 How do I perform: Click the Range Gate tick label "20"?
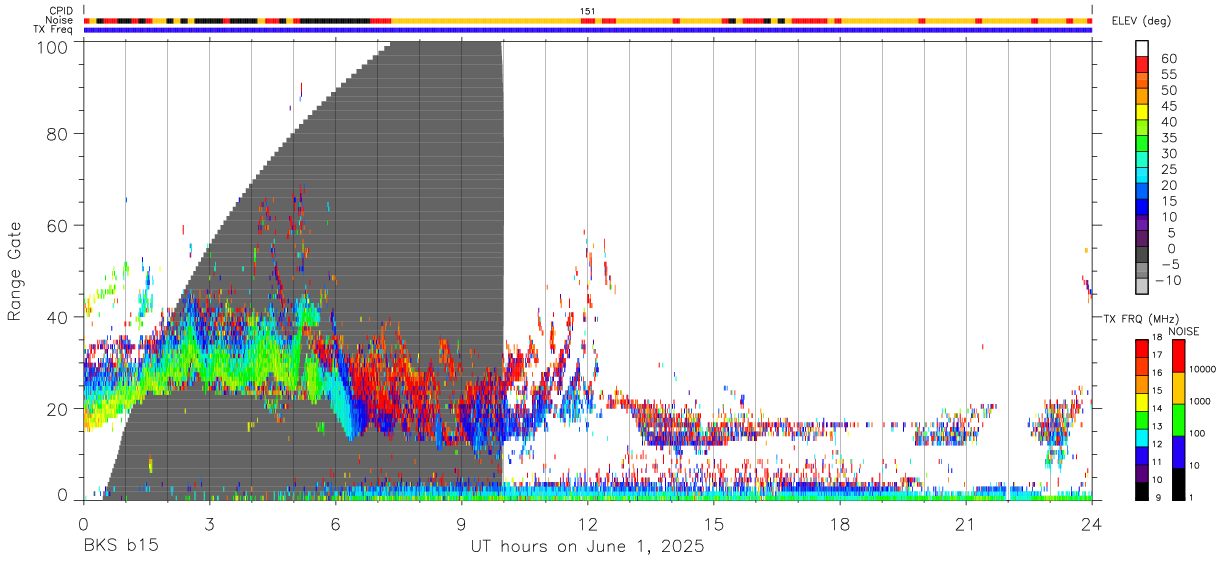(x=58, y=409)
